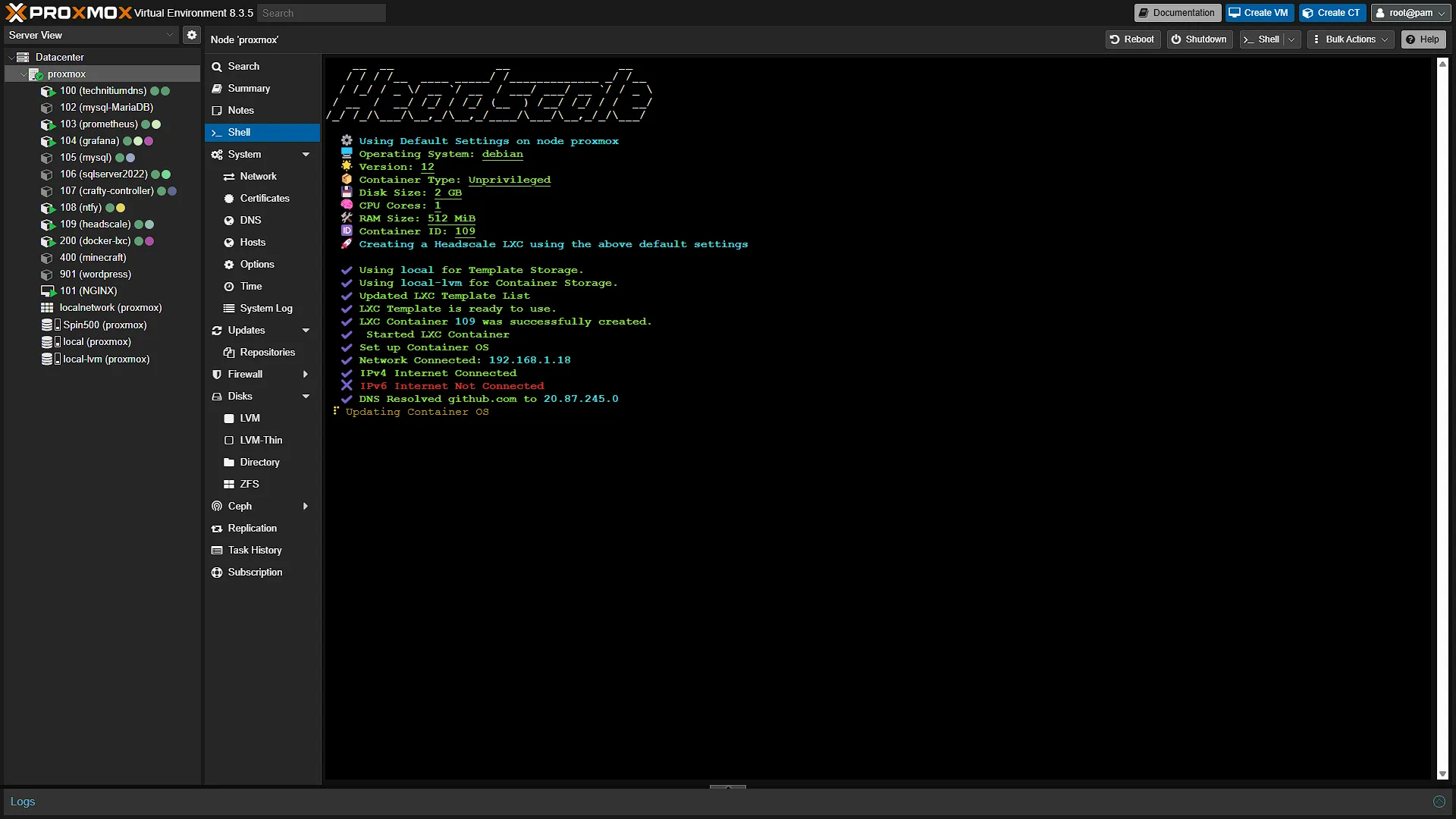Open Spin500 (proxmox) storage
Viewport: 1456px width, 819px height.
pos(105,325)
